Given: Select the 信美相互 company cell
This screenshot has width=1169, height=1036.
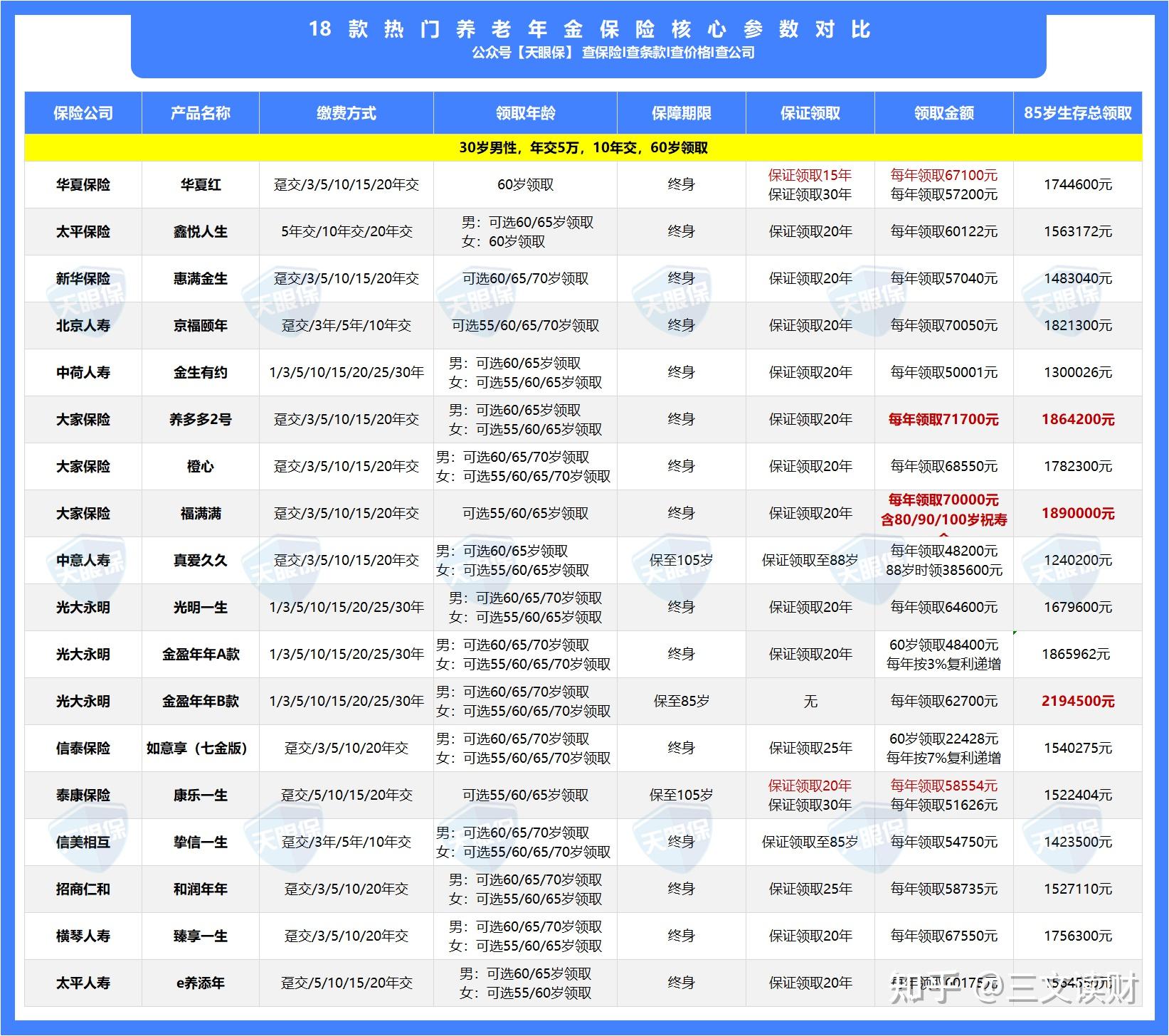Looking at the screenshot, I should pyautogui.click(x=83, y=842).
